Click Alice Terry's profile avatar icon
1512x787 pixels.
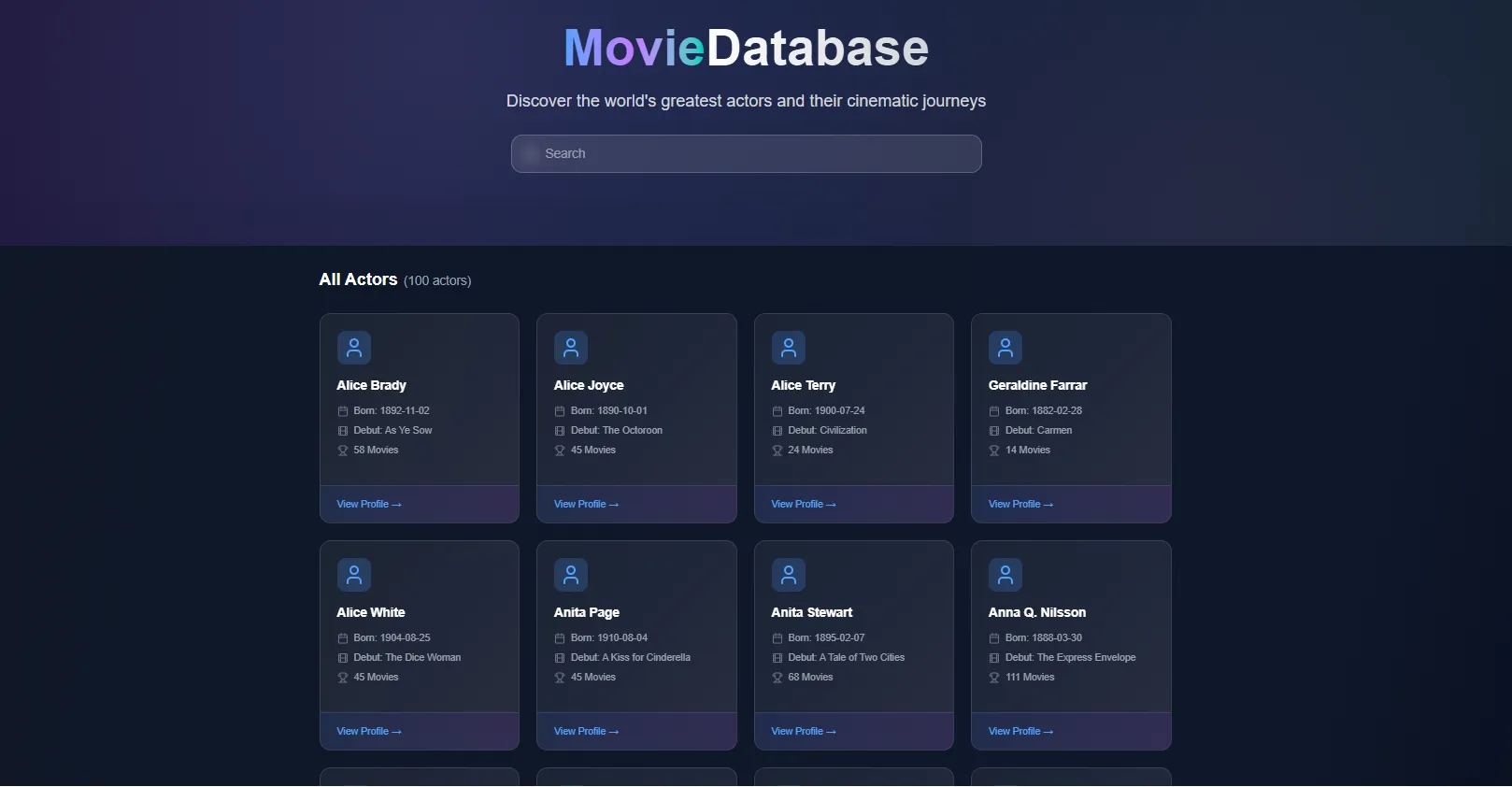tap(789, 348)
